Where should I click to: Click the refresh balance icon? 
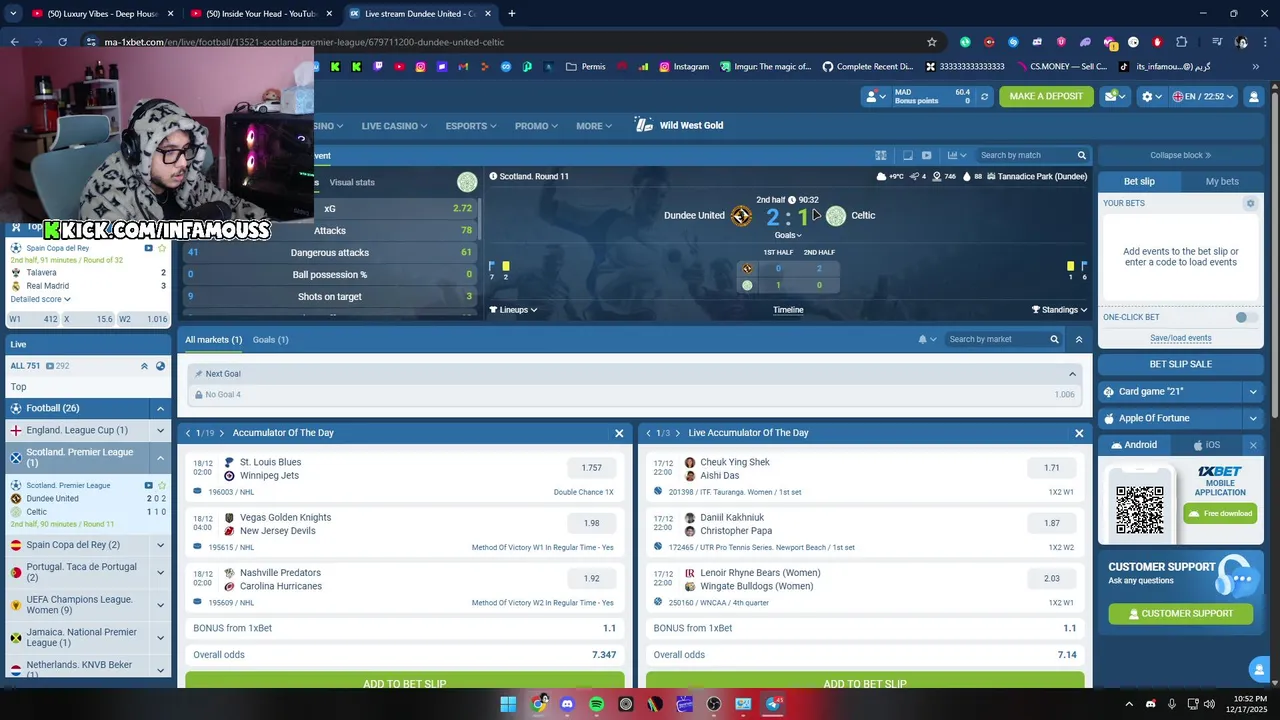[984, 97]
